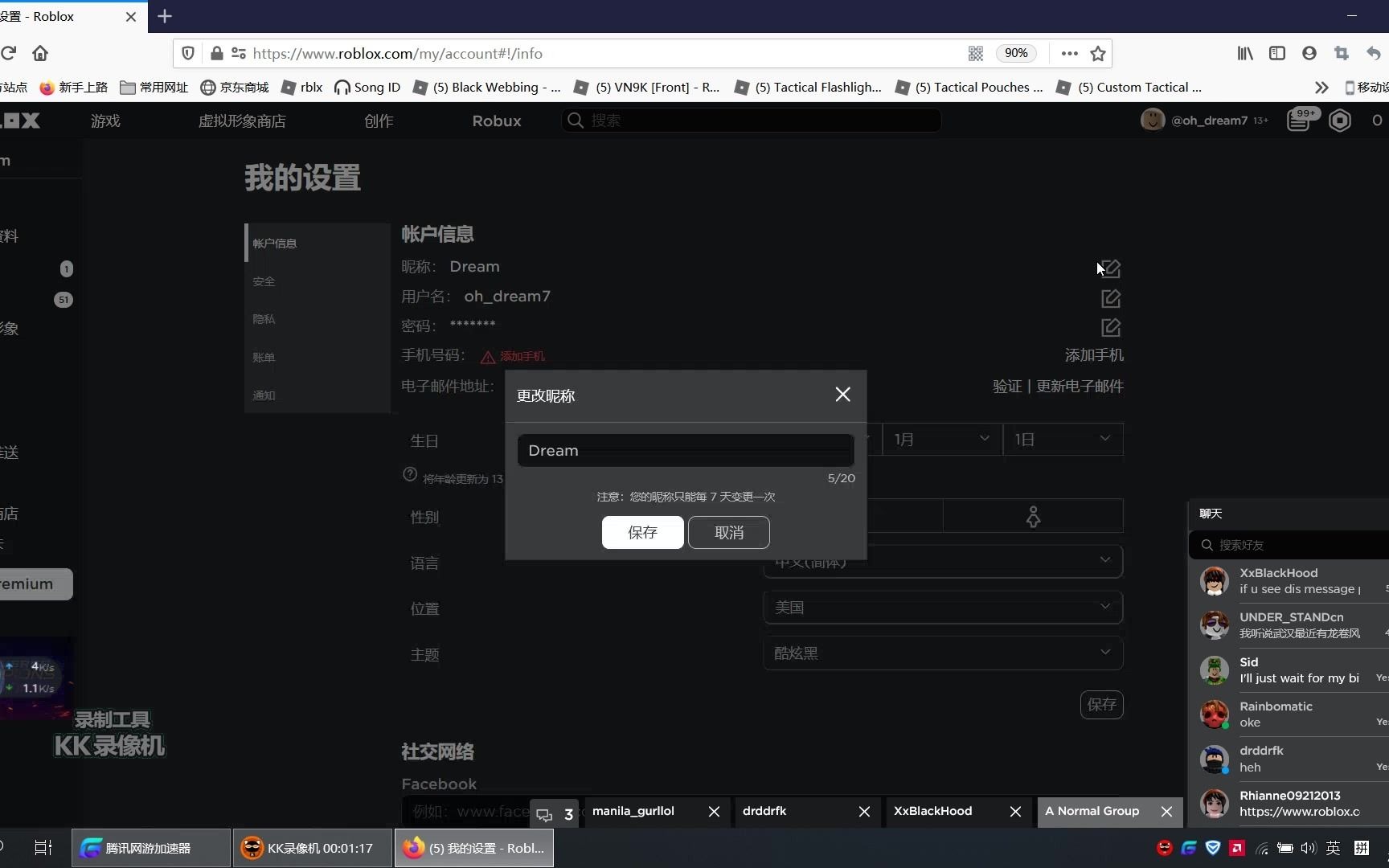Image resolution: width=1389 pixels, height=868 pixels.
Task: Select the 安全 settings tab
Action: pyautogui.click(x=318, y=281)
